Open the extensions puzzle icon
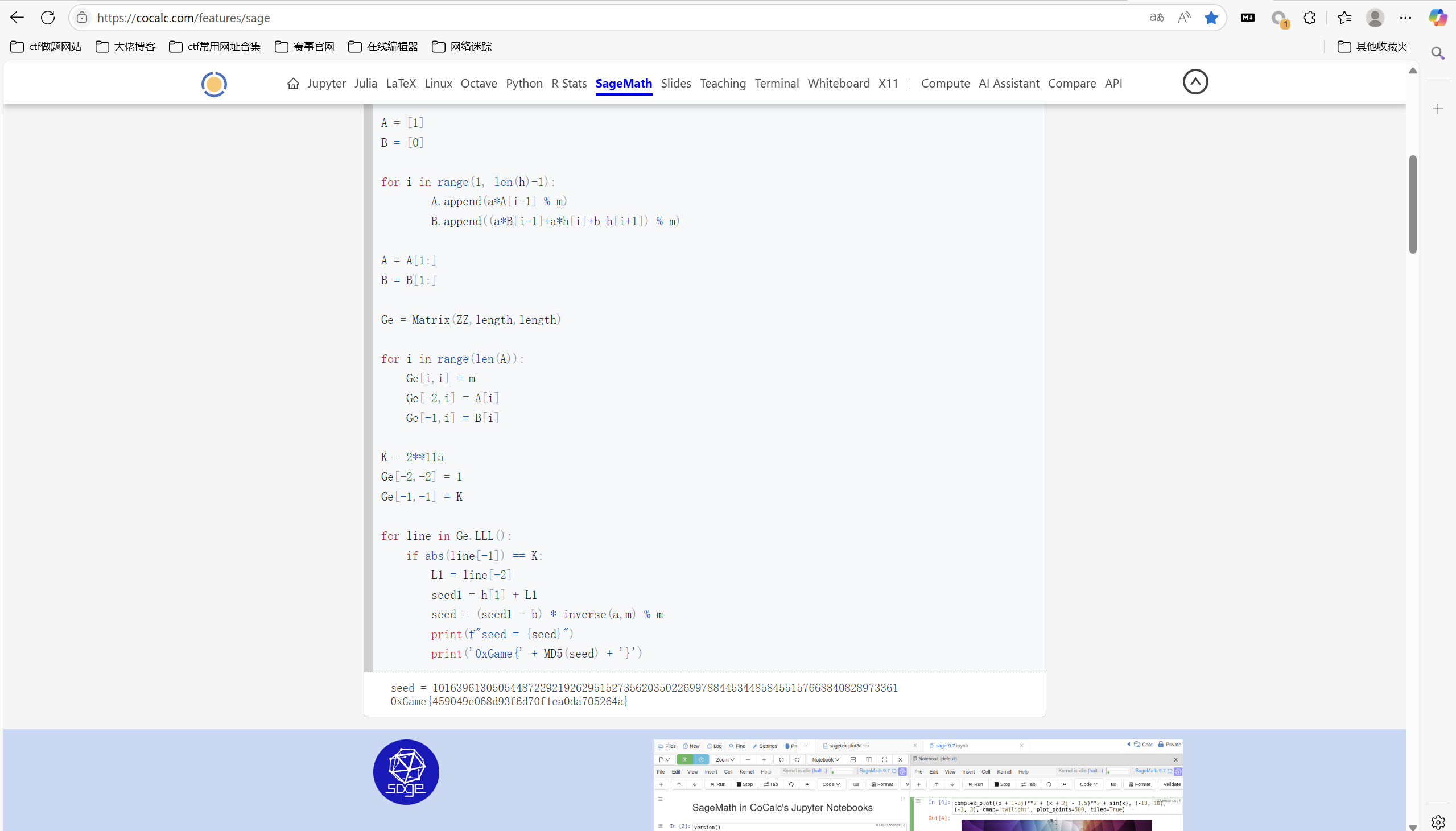Image resolution: width=1456 pixels, height=831 pixels. (x=1310, y=18)
